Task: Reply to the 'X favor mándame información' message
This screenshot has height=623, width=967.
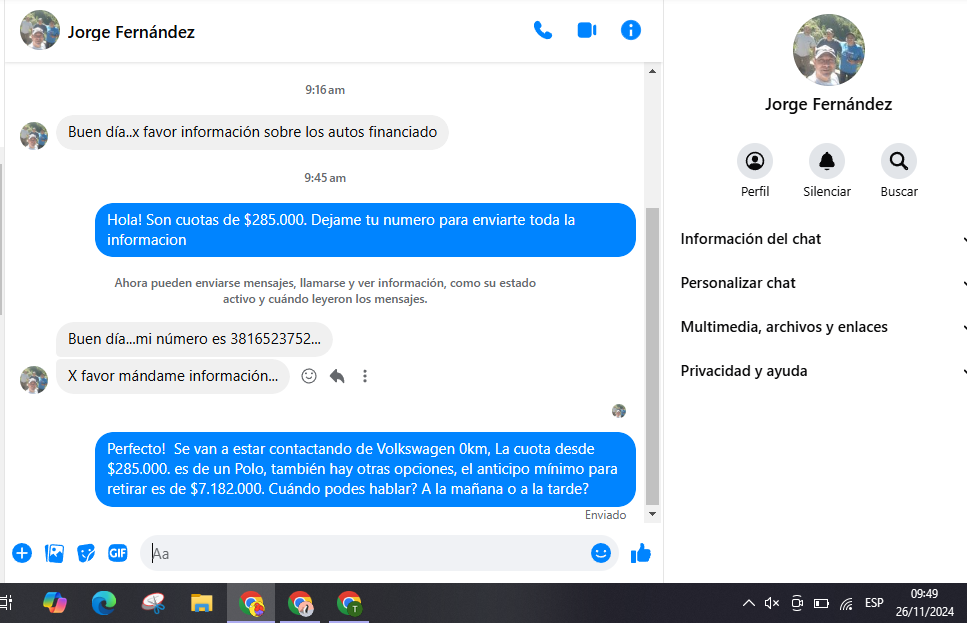Action: coord(337,376)
